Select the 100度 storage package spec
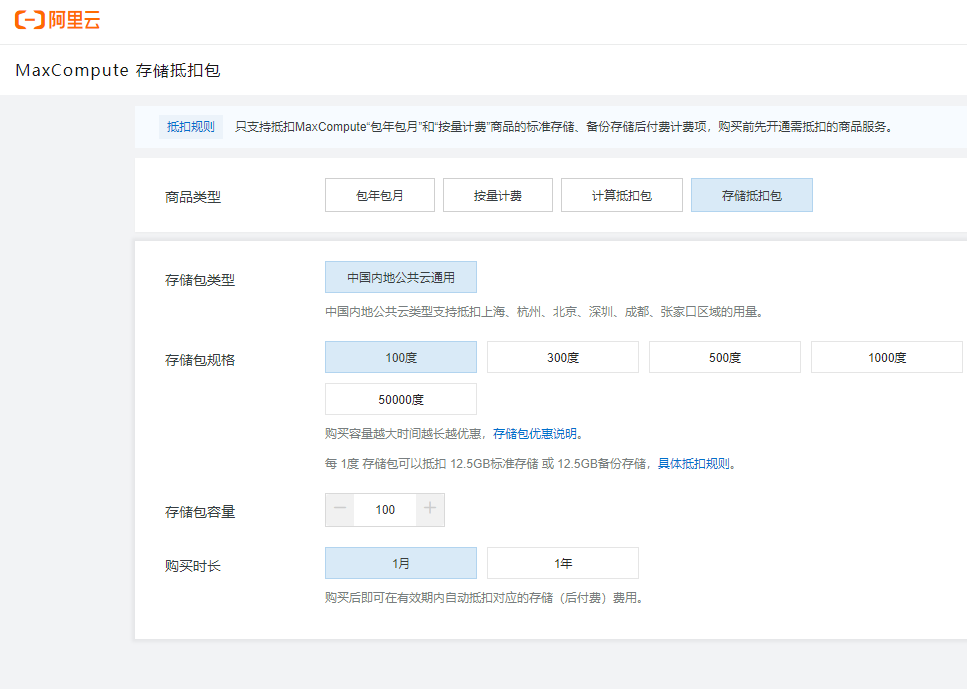Screen dimensions: 967x689 click(401, 357)
